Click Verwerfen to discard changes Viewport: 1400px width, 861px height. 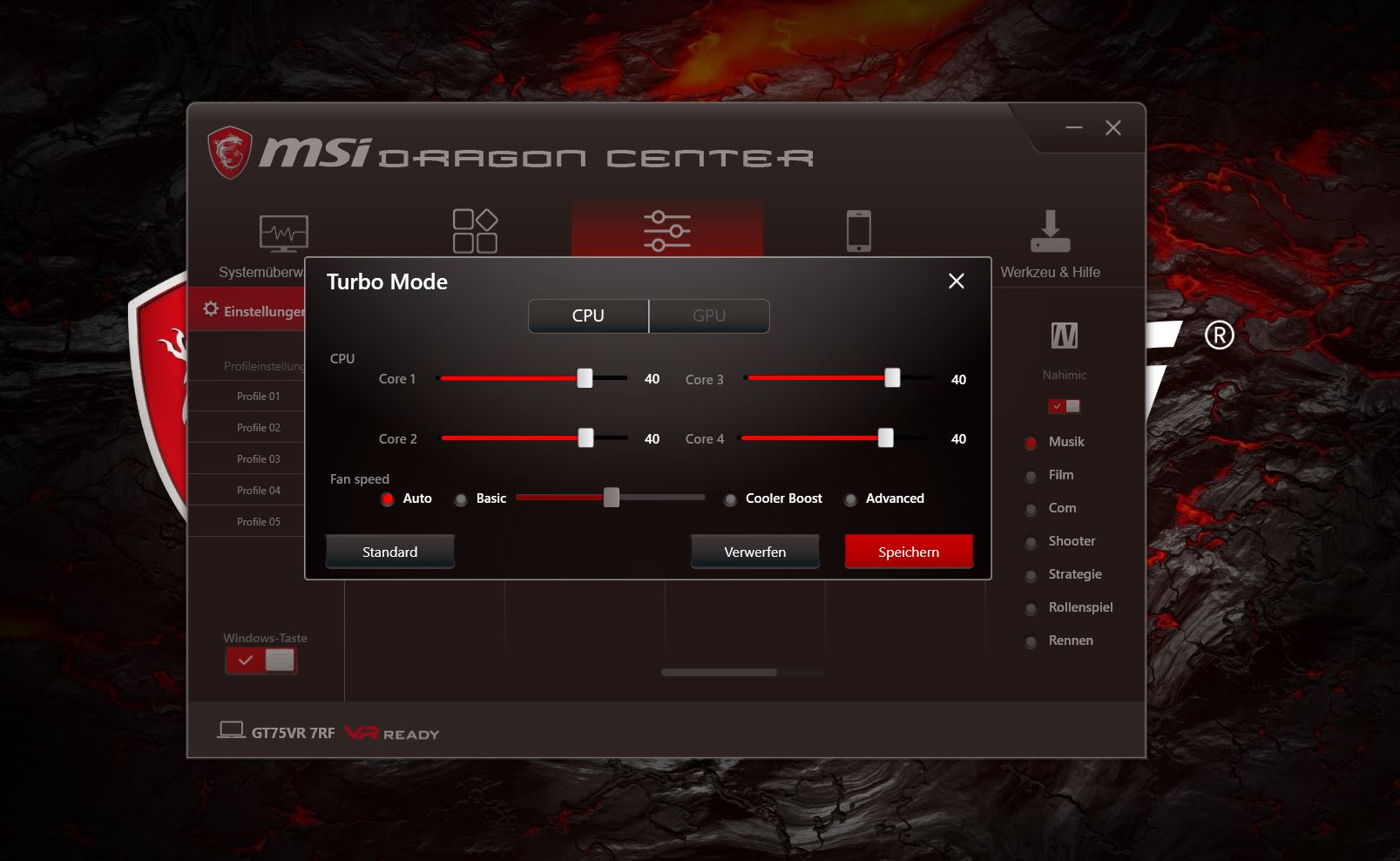755,552
